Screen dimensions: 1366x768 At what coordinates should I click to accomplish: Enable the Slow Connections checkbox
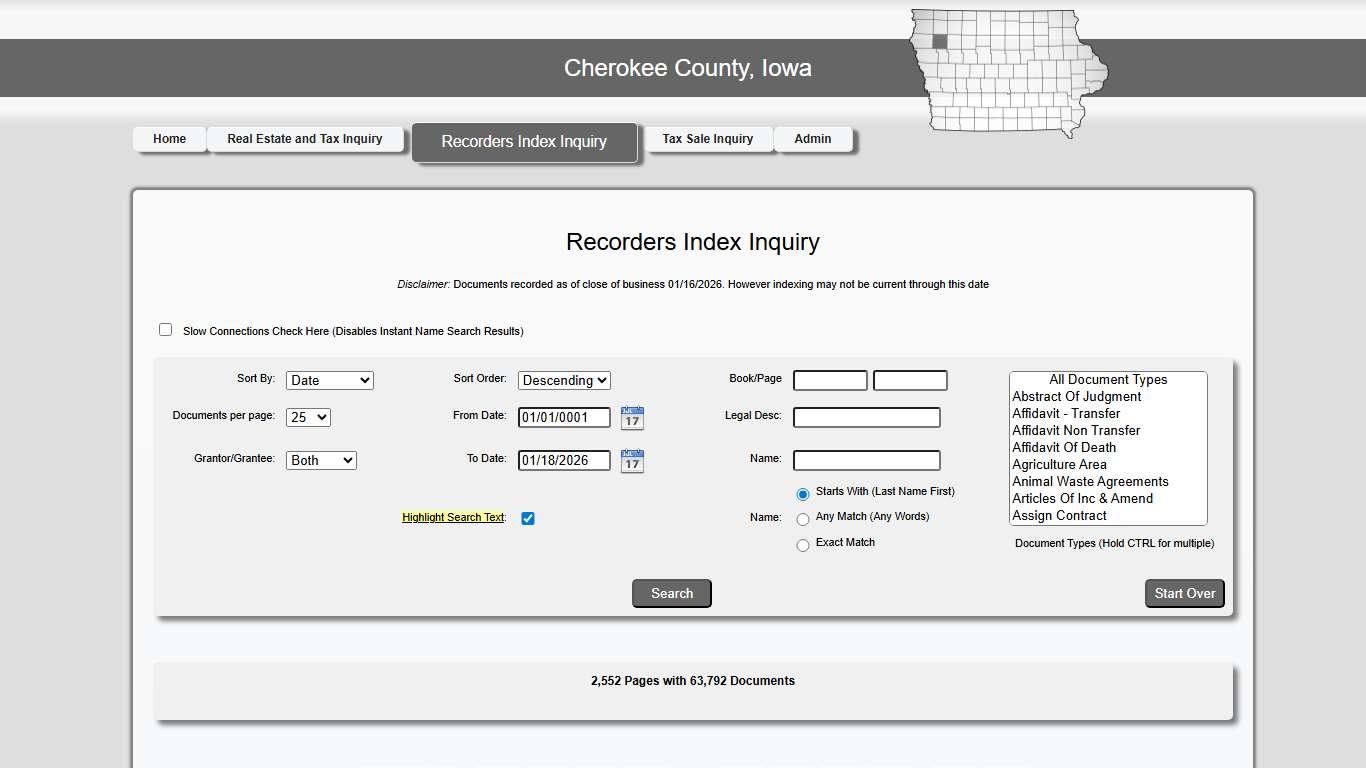[165, 328]
